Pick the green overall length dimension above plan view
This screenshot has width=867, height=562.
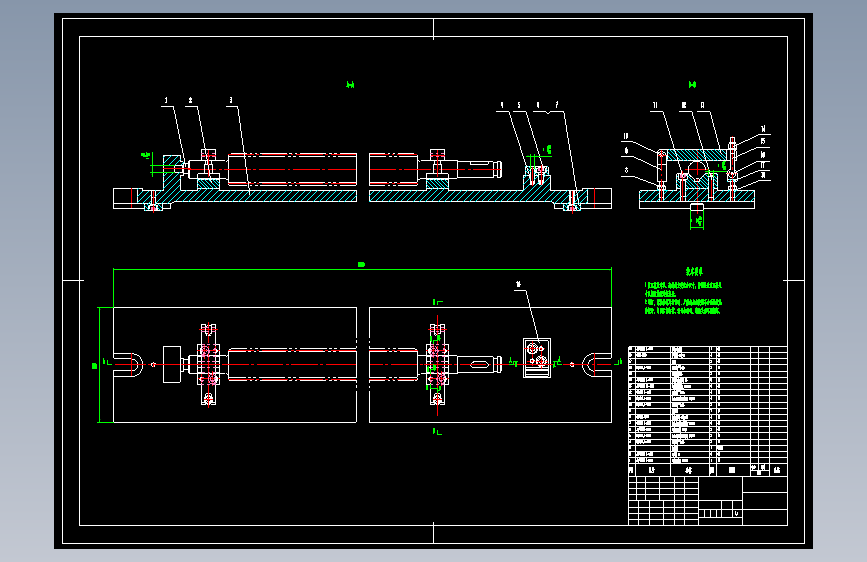[362, 265]
